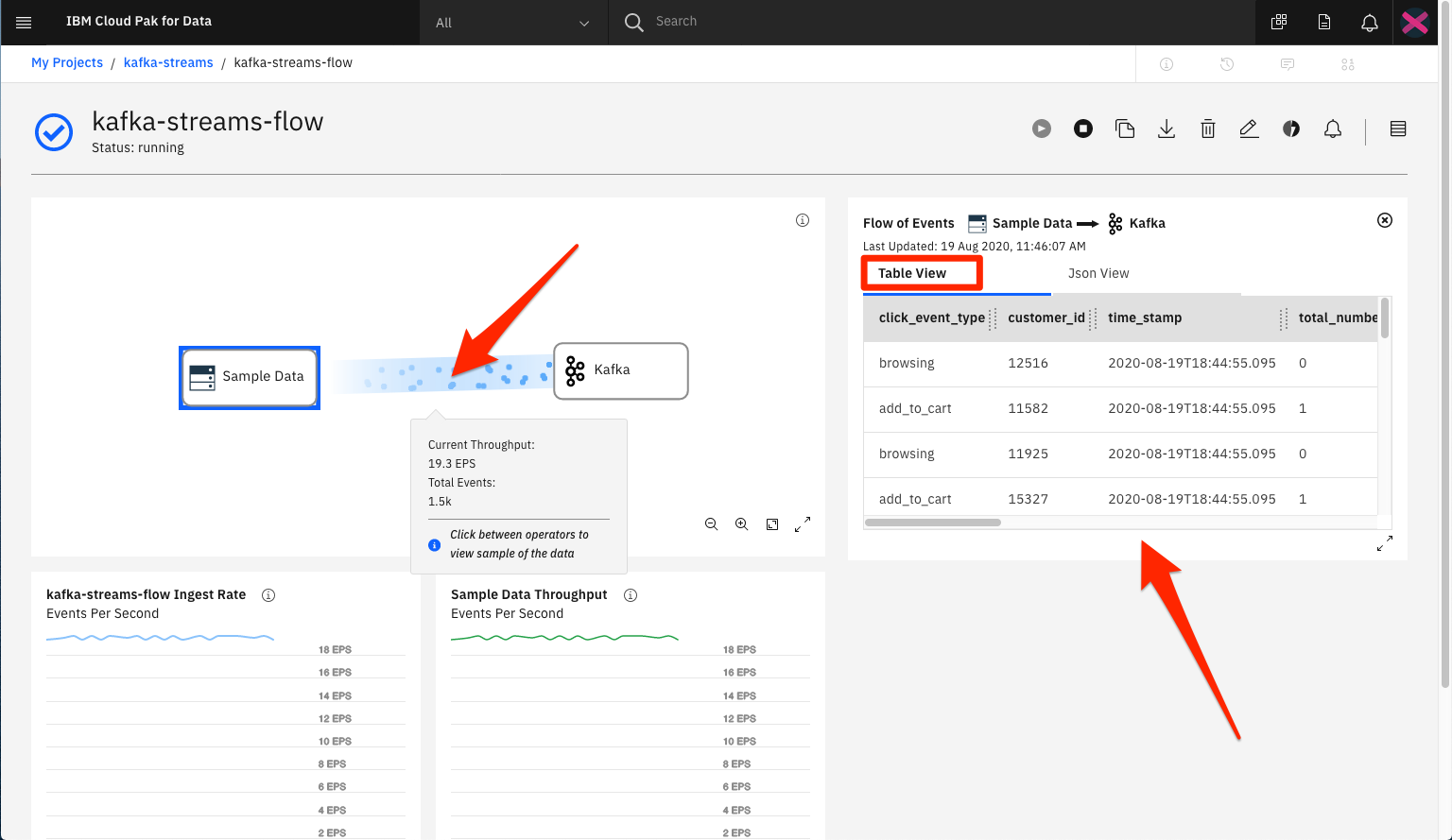This screenshot has width=1452, height=840.
Task: Click the customer_id column header
Action: coord(1046,317)
